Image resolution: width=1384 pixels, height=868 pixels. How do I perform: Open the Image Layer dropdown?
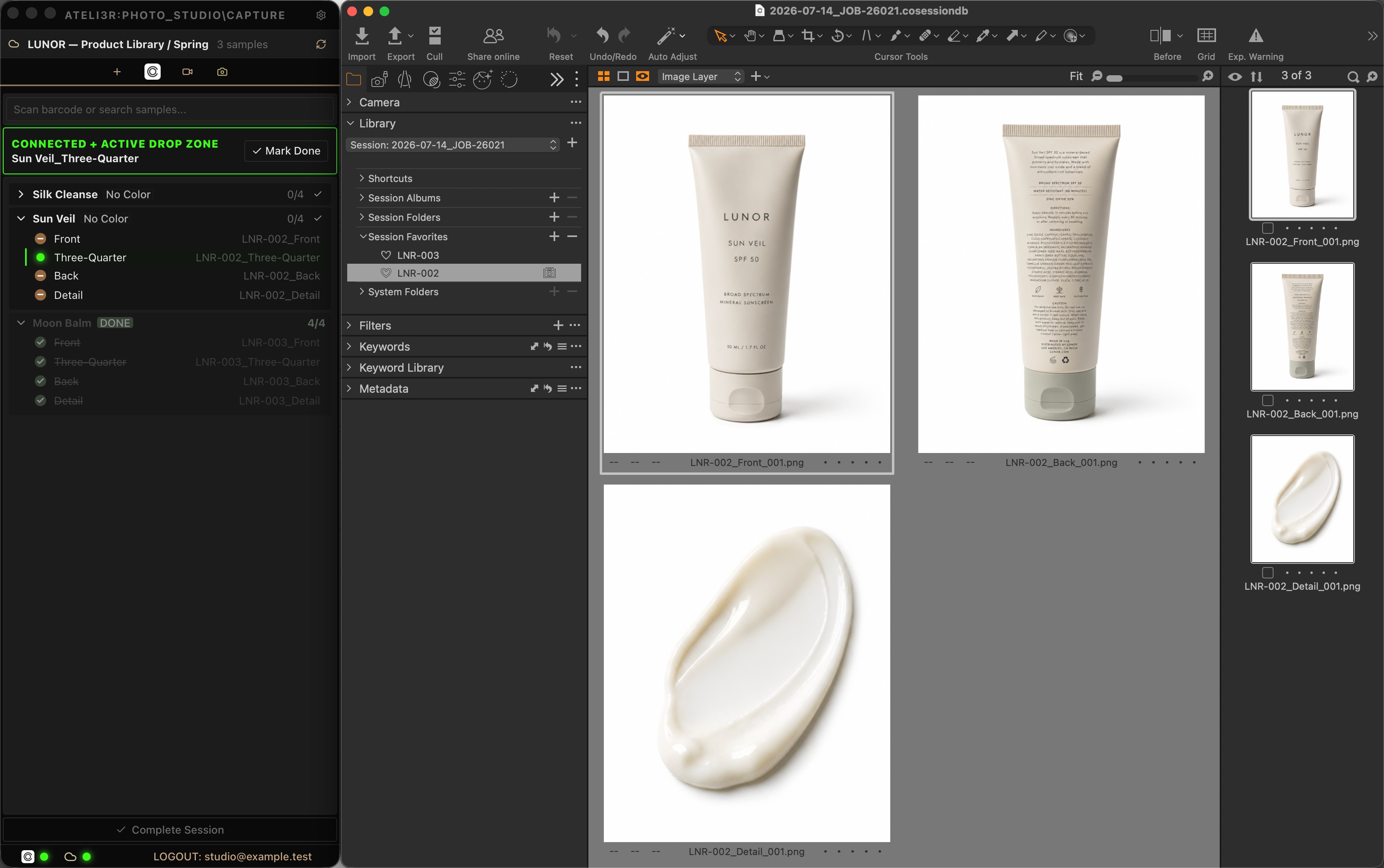[700, 76]
